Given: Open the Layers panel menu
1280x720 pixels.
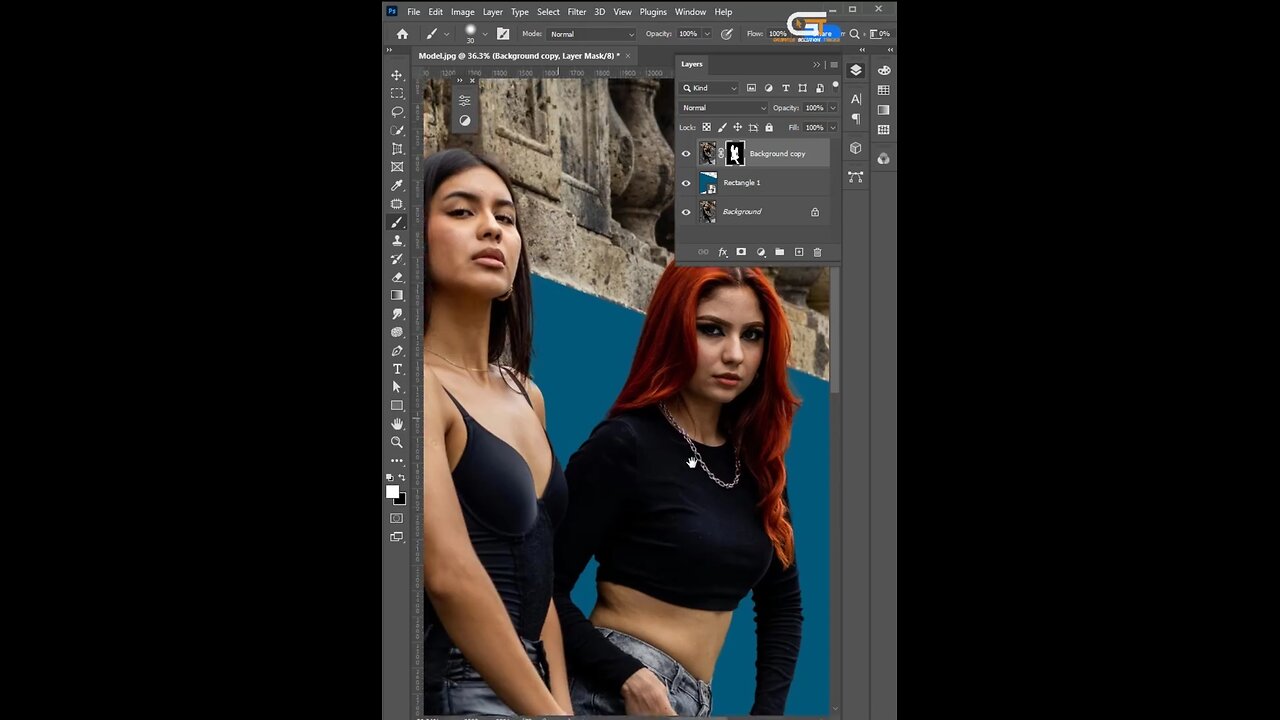Looking at the screenshot, I should [x=834, y=65].
